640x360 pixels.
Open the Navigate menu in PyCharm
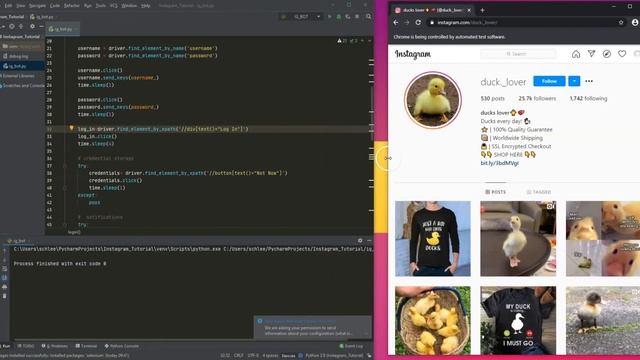tap(38, 6)
